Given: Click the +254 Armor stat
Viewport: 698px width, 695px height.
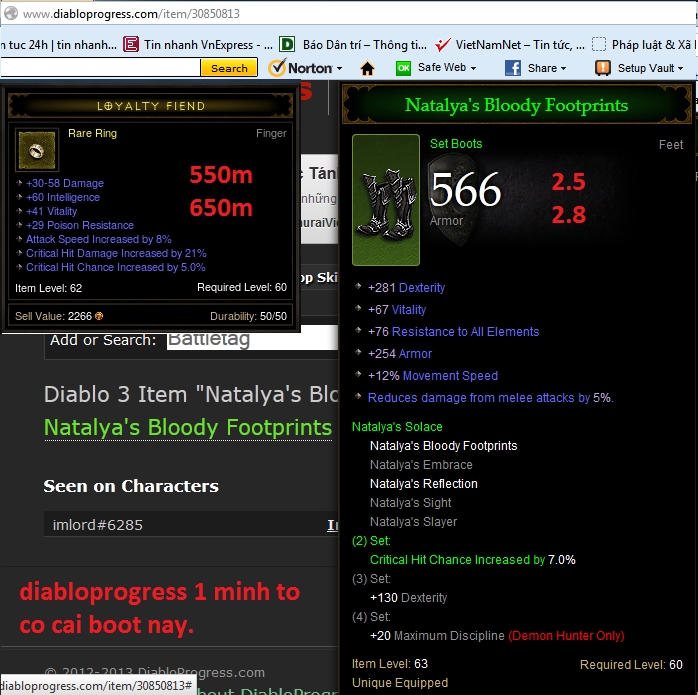Looking at the screenshot, I should [400, 354].
